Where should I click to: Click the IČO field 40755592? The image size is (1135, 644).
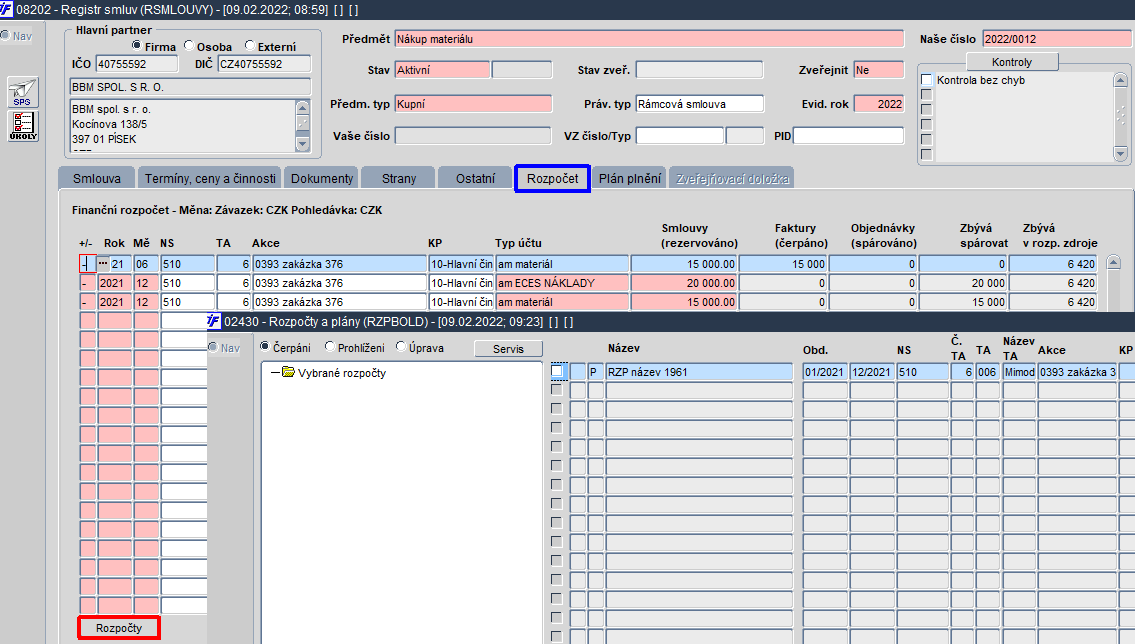pos(137,64)
